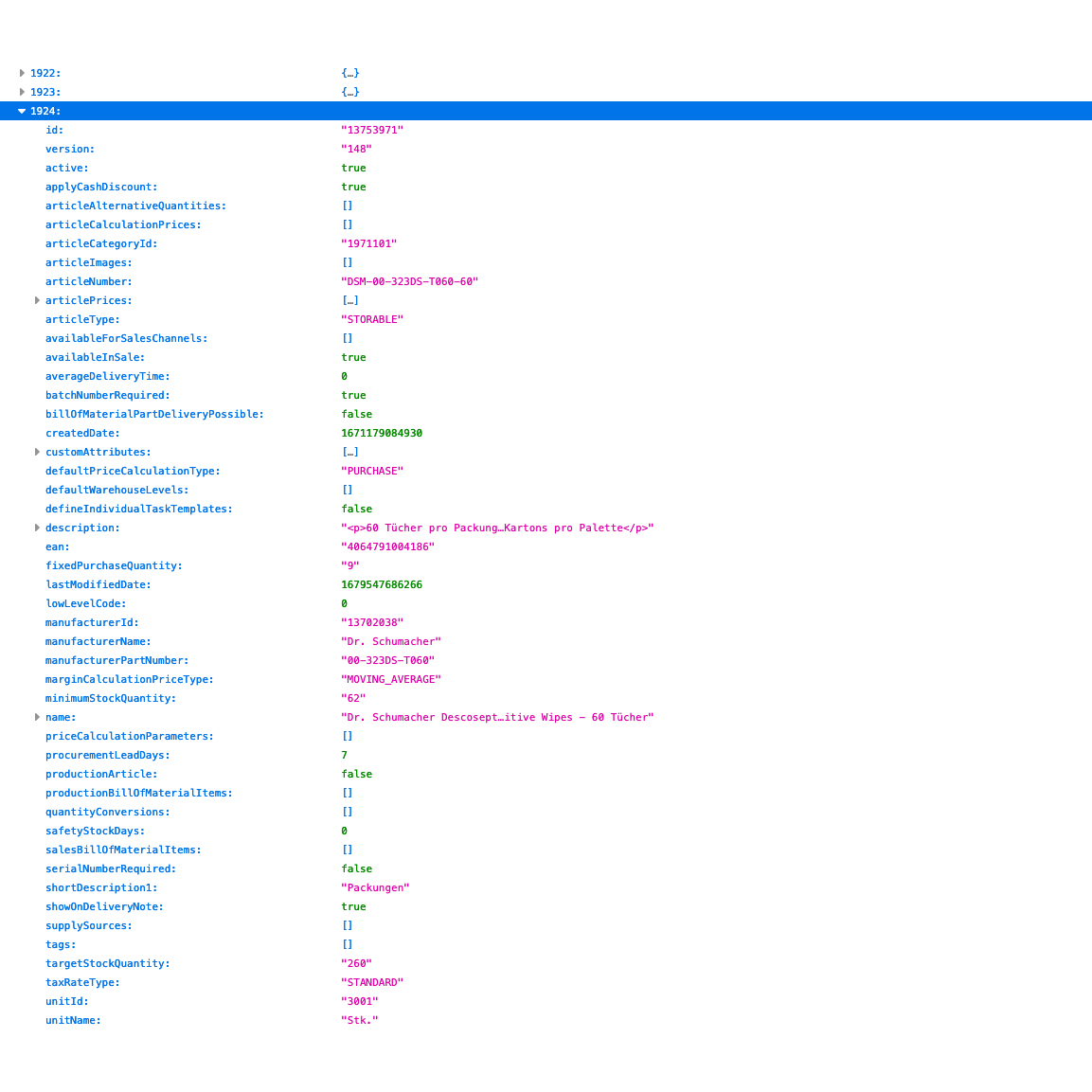Select the targetStockQuantity value "260"

[357, 963]
